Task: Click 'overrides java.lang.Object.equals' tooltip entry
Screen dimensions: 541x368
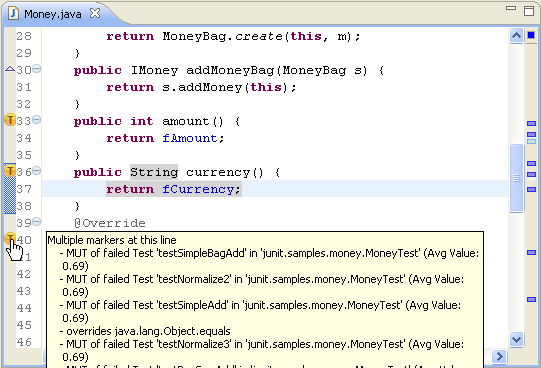Action: [x=145, y=331]
